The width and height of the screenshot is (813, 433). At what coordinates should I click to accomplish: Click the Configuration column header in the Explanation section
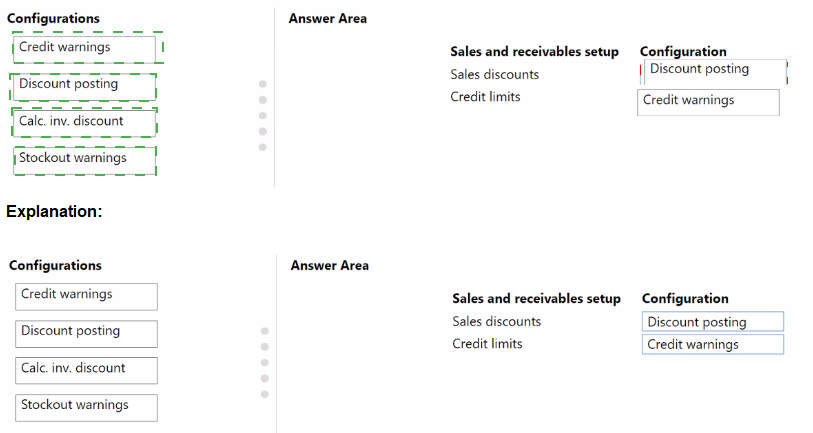(x=685, y=299)
